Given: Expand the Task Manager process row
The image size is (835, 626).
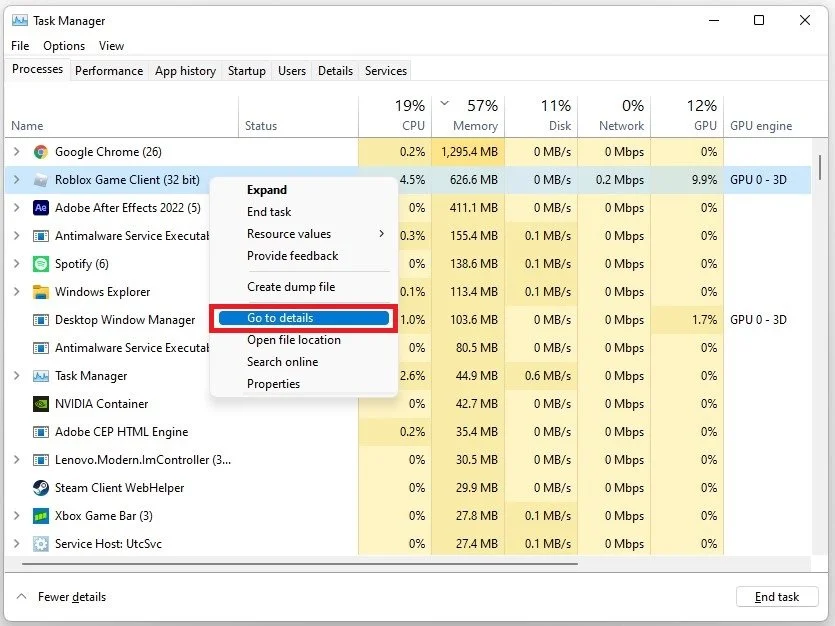Looking at the screenshot, I should click(17, 376).
